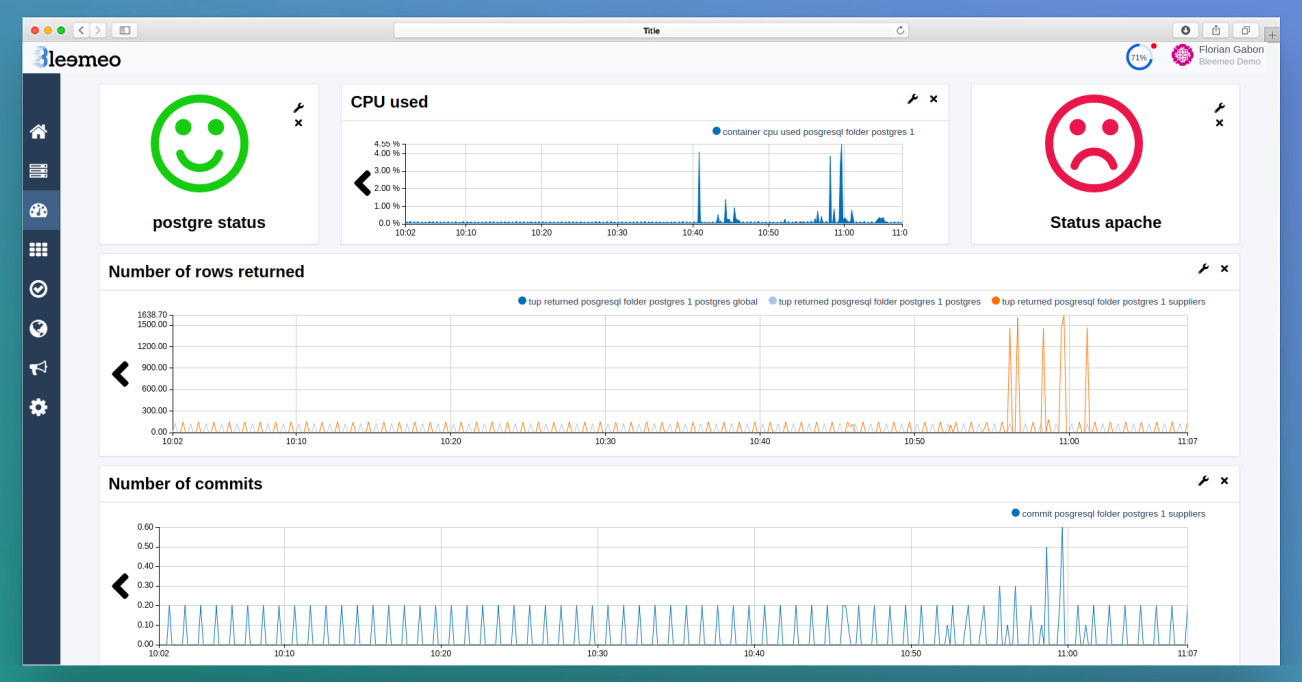Select the checks status icon in sidebar

click(x=38, y=288)
